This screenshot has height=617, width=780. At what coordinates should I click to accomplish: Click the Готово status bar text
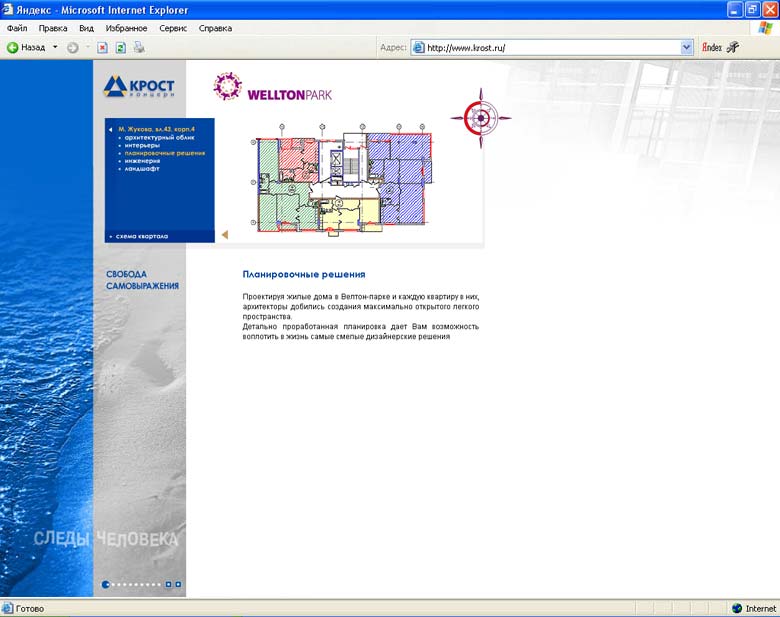tap(30, 609)
